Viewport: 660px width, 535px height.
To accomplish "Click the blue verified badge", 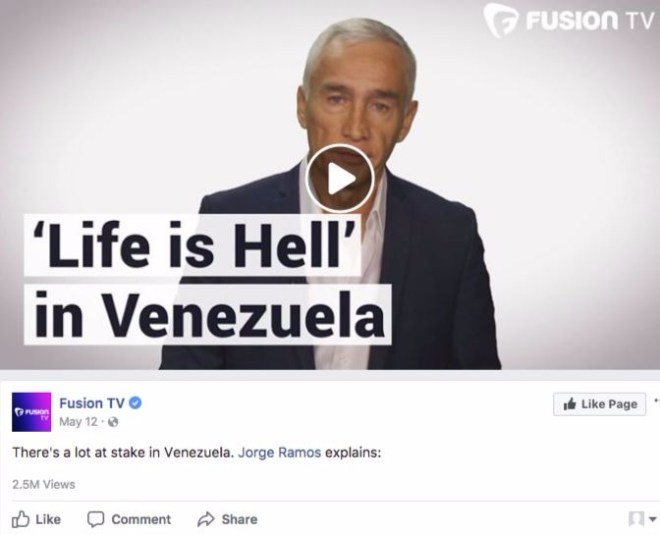I will coord(135,403).
